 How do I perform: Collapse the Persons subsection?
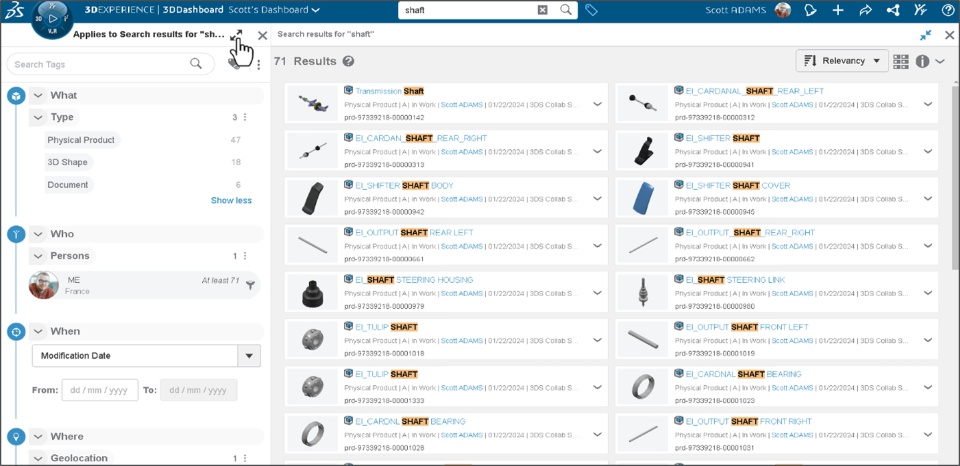pyautogui.click(x=38, y=256)
